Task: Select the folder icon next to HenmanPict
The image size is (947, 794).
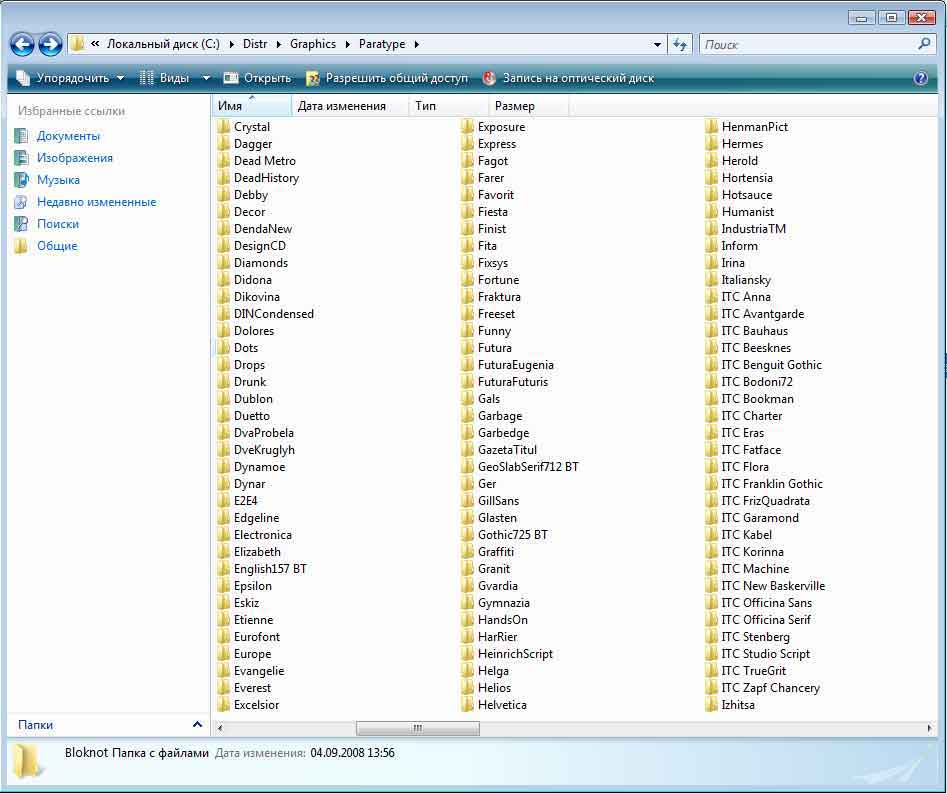Action: 711,127
